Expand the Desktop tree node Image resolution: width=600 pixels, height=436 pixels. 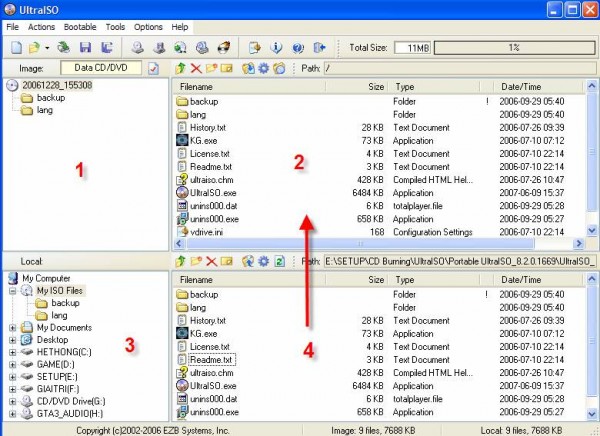tap(13, 340)
